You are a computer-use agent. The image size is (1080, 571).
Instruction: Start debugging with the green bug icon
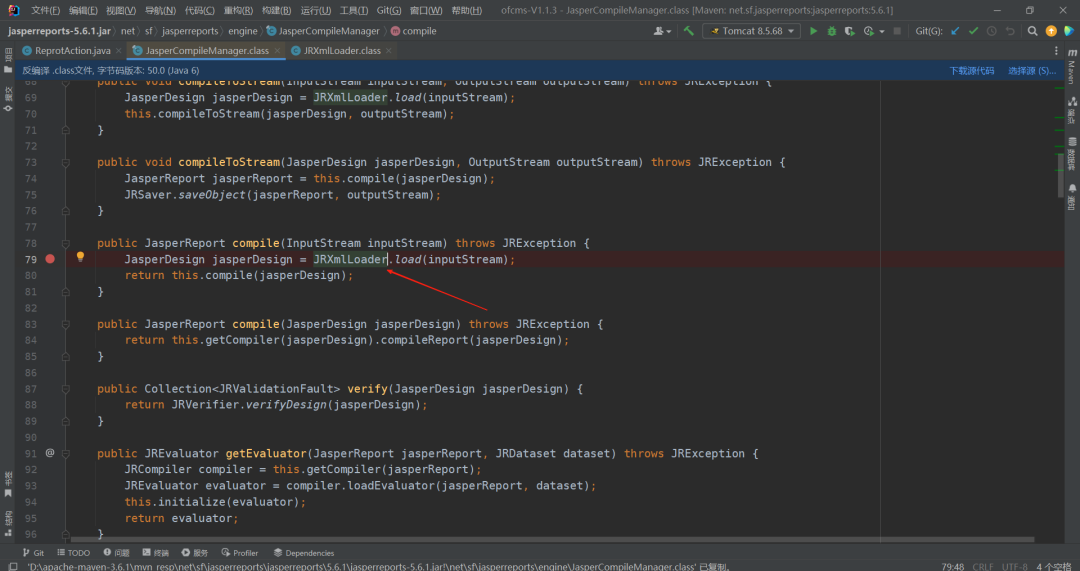pyautogui.click(x=831, y=31)
